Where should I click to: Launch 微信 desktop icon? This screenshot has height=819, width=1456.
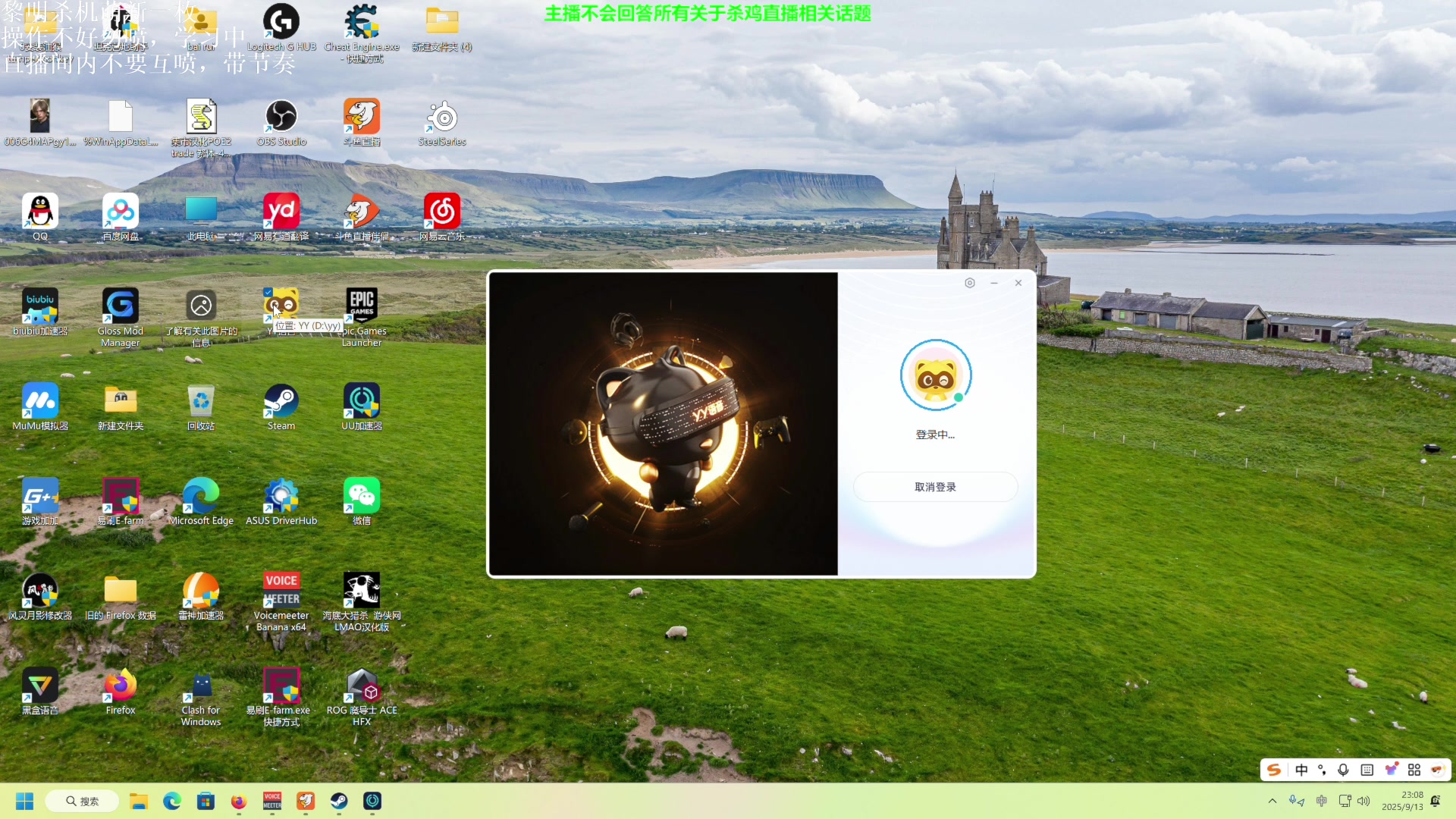[362, 501]
